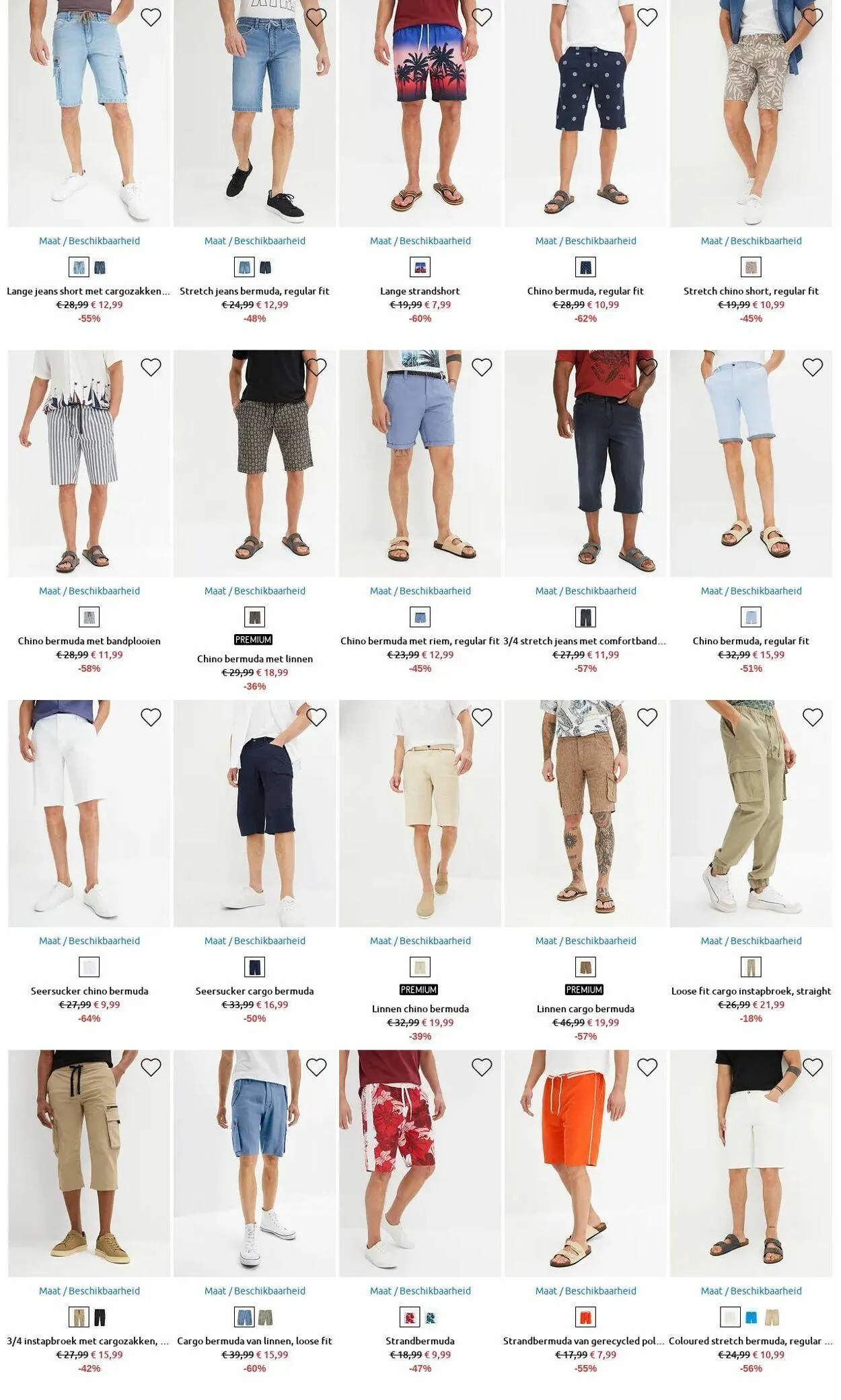Choose blue swatch for Coloured stretch bermuda
841x1400 pixels.
tap(751, 1317)
